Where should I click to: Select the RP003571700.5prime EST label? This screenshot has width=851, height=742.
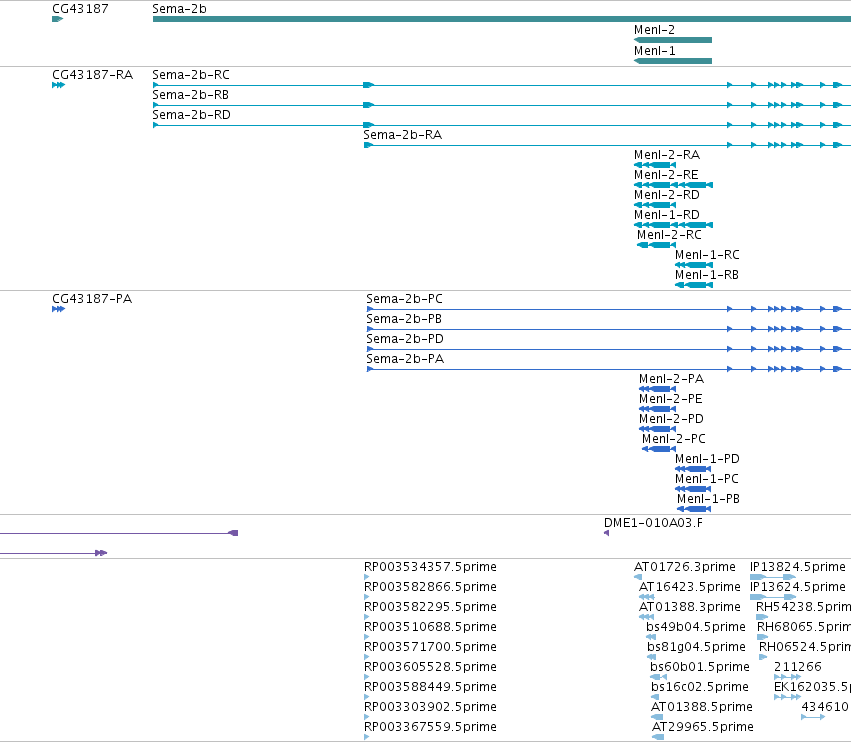click(430, 648)
